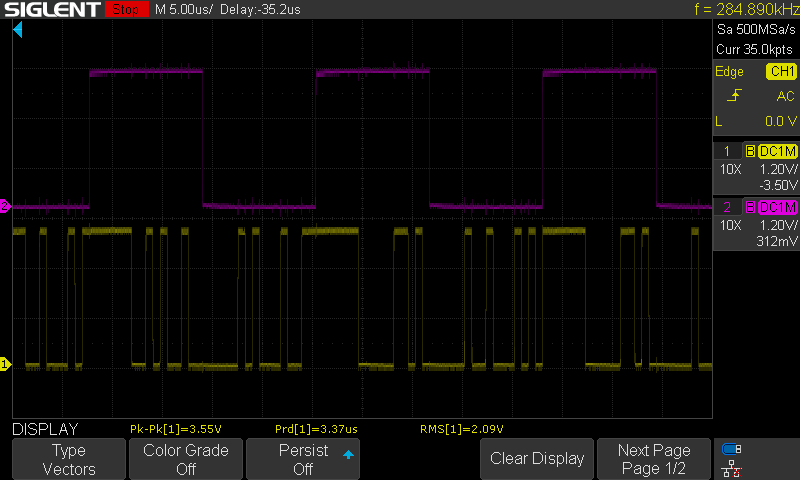Click the red Stop status indicator

click(x=127, y=9)
